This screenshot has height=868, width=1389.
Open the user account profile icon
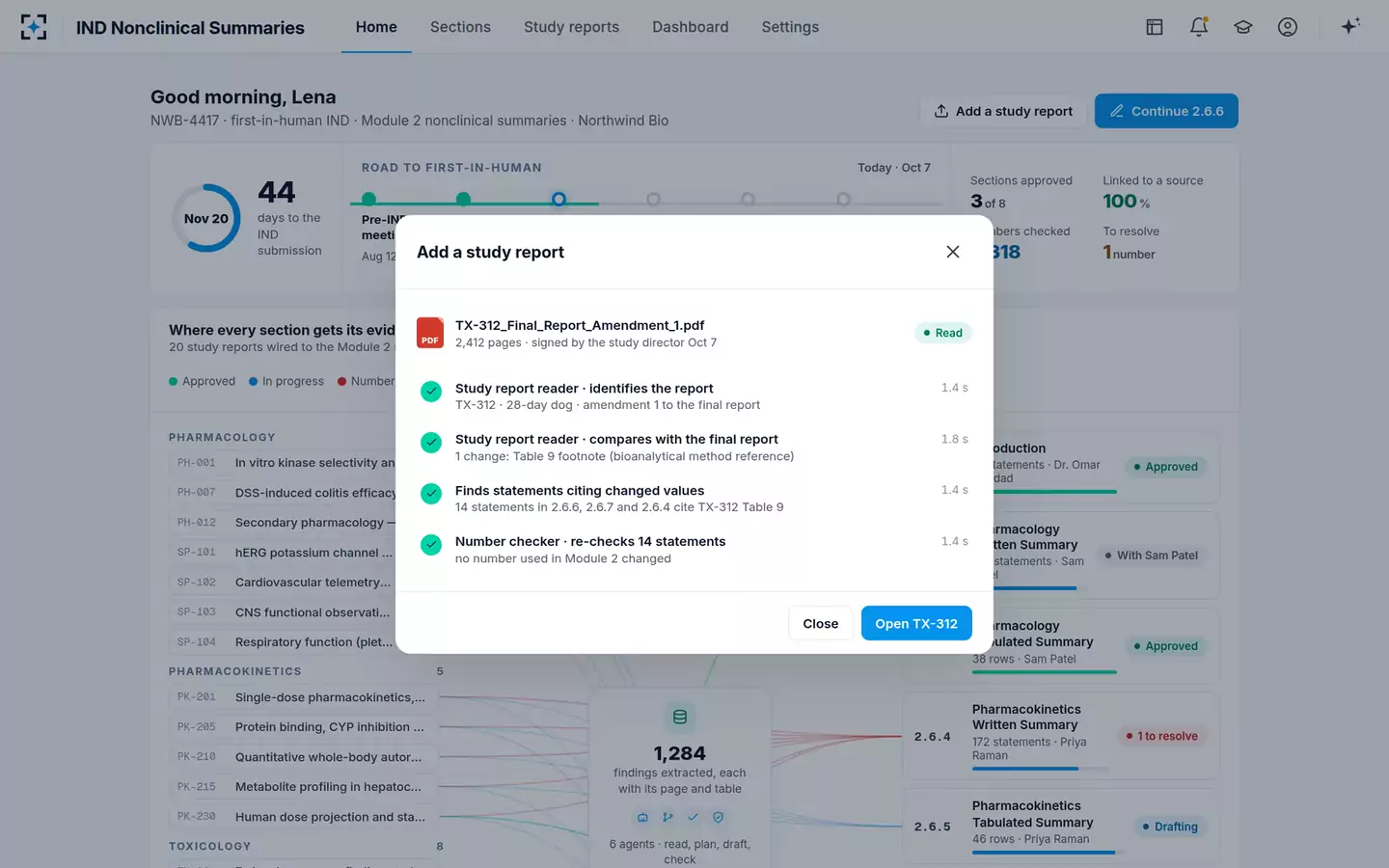[1288, 27]
